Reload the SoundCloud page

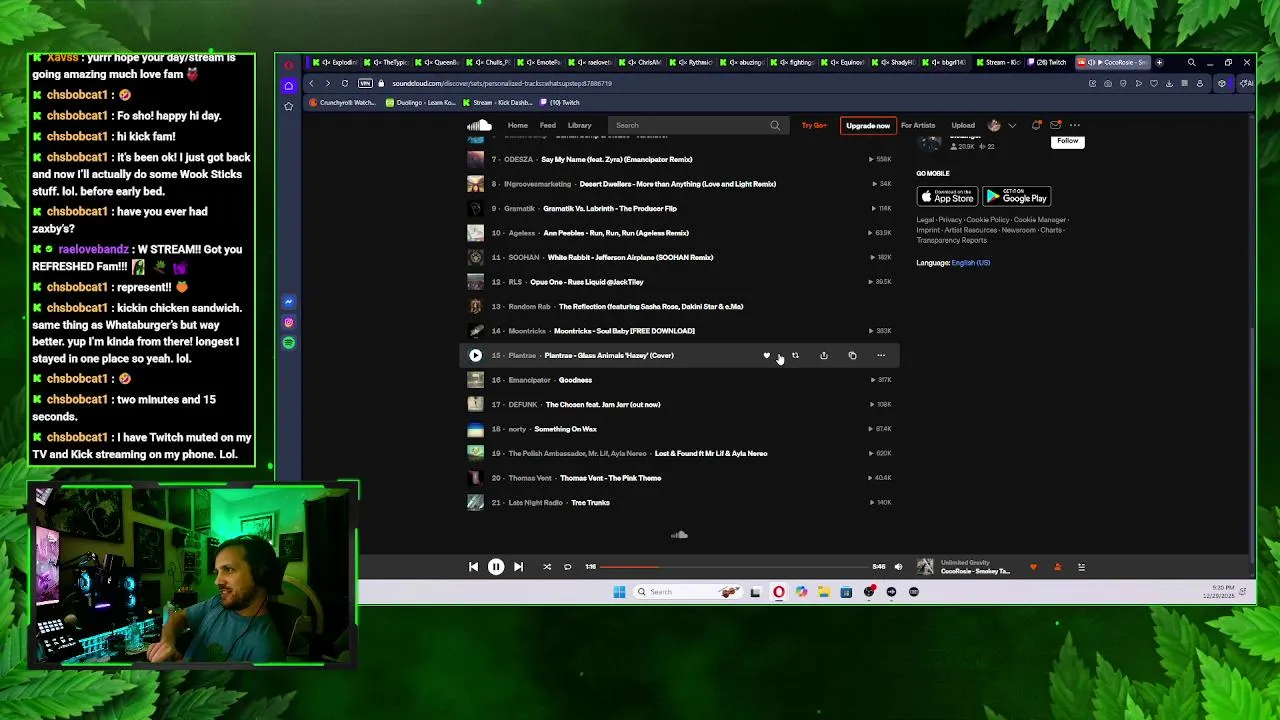tap(345, 83)
